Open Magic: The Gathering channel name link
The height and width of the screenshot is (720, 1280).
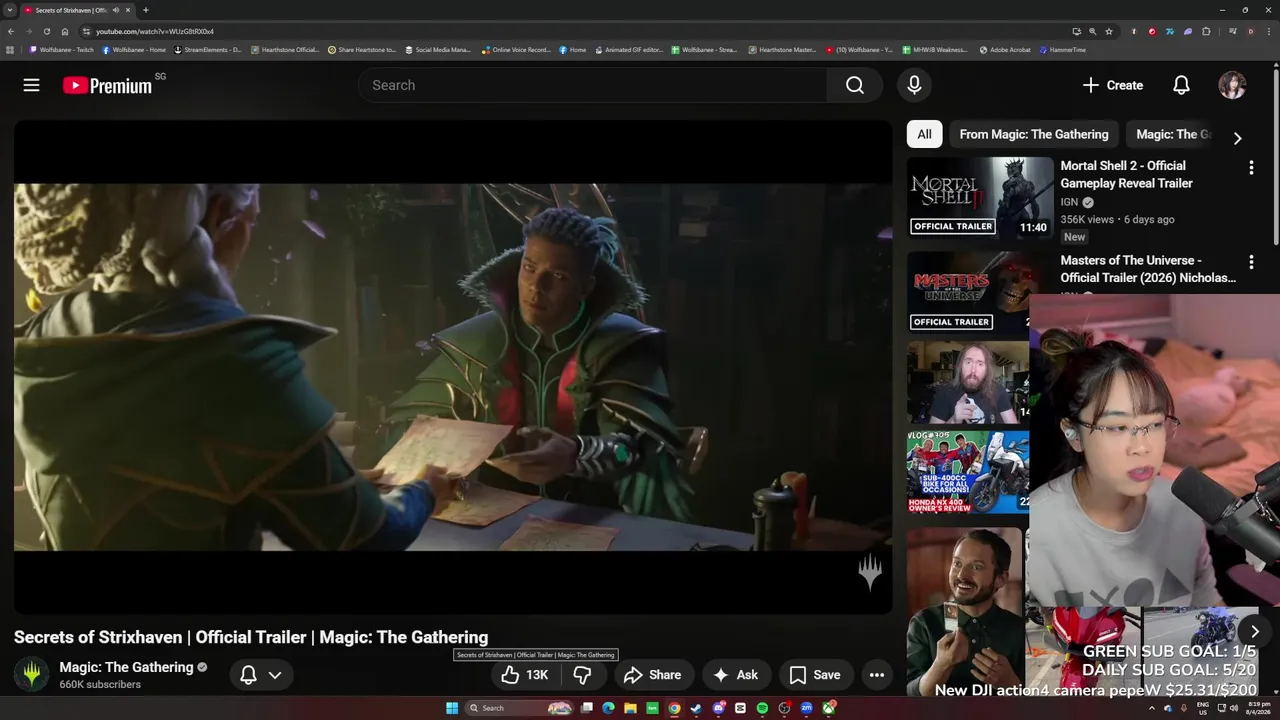(126, 667)
